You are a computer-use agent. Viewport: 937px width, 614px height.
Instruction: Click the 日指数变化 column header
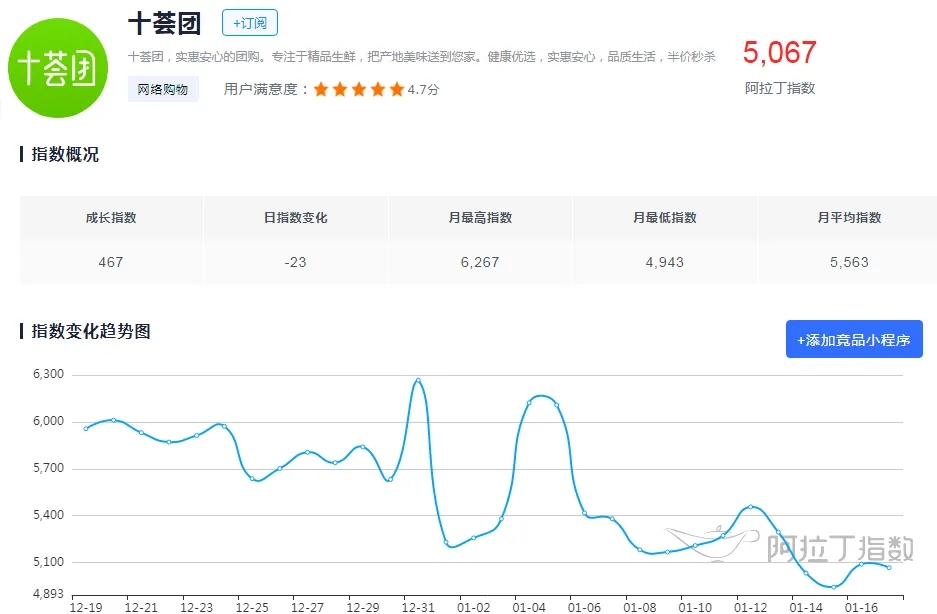296,218
